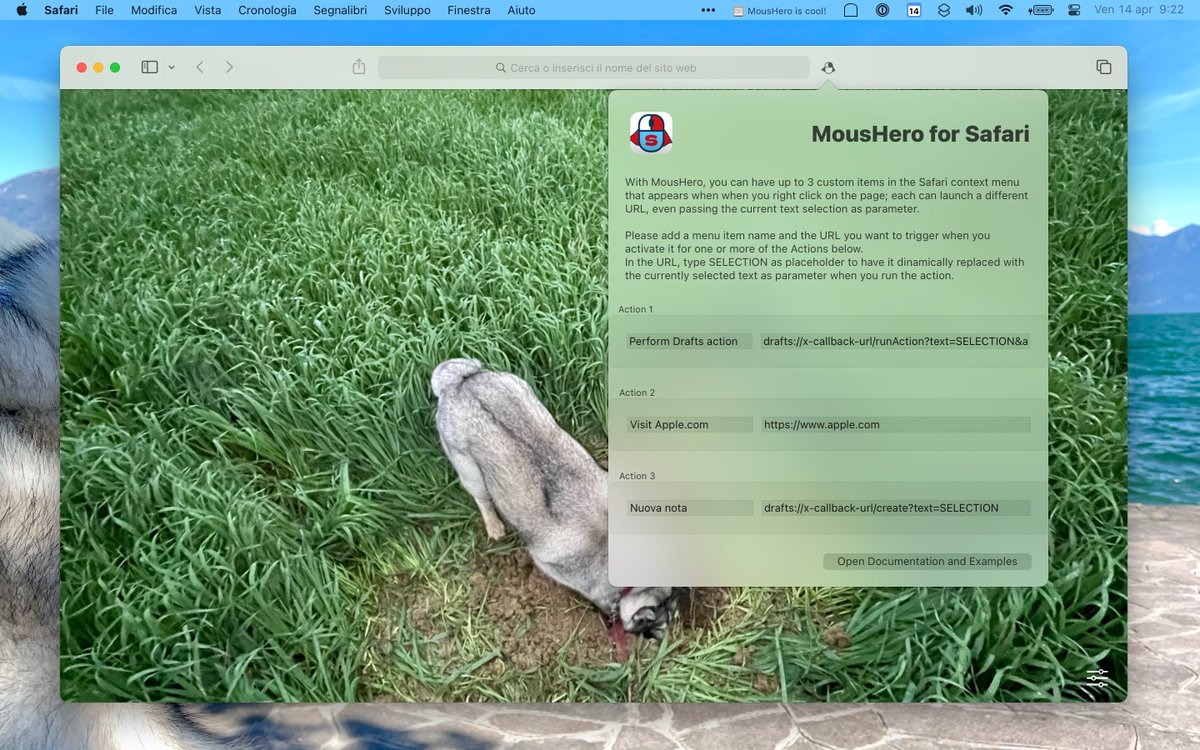The height and width of the screenshot is (750, 1200).
Task: Click the 'MousHero for Safari' heading
Action: click(x=920, y=134)
